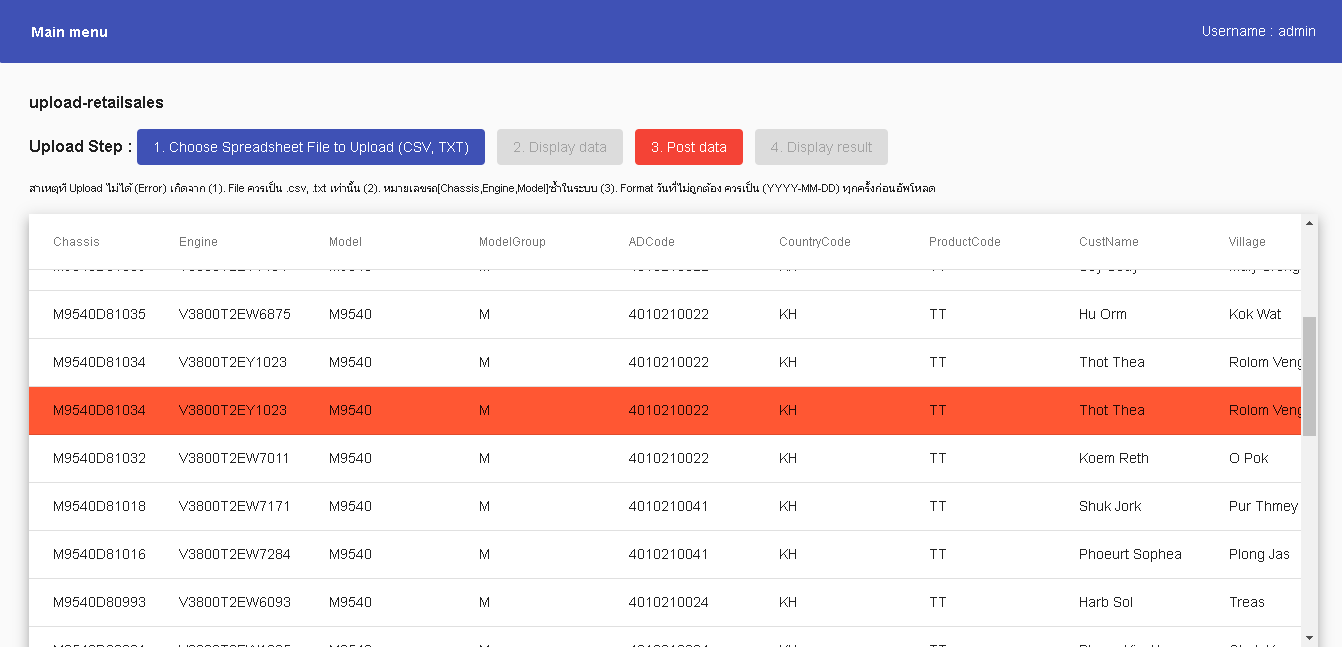The height and width of the screenshot is (647, 1342).
Task: Click the ADCode column header
Action: pos(651,241)
